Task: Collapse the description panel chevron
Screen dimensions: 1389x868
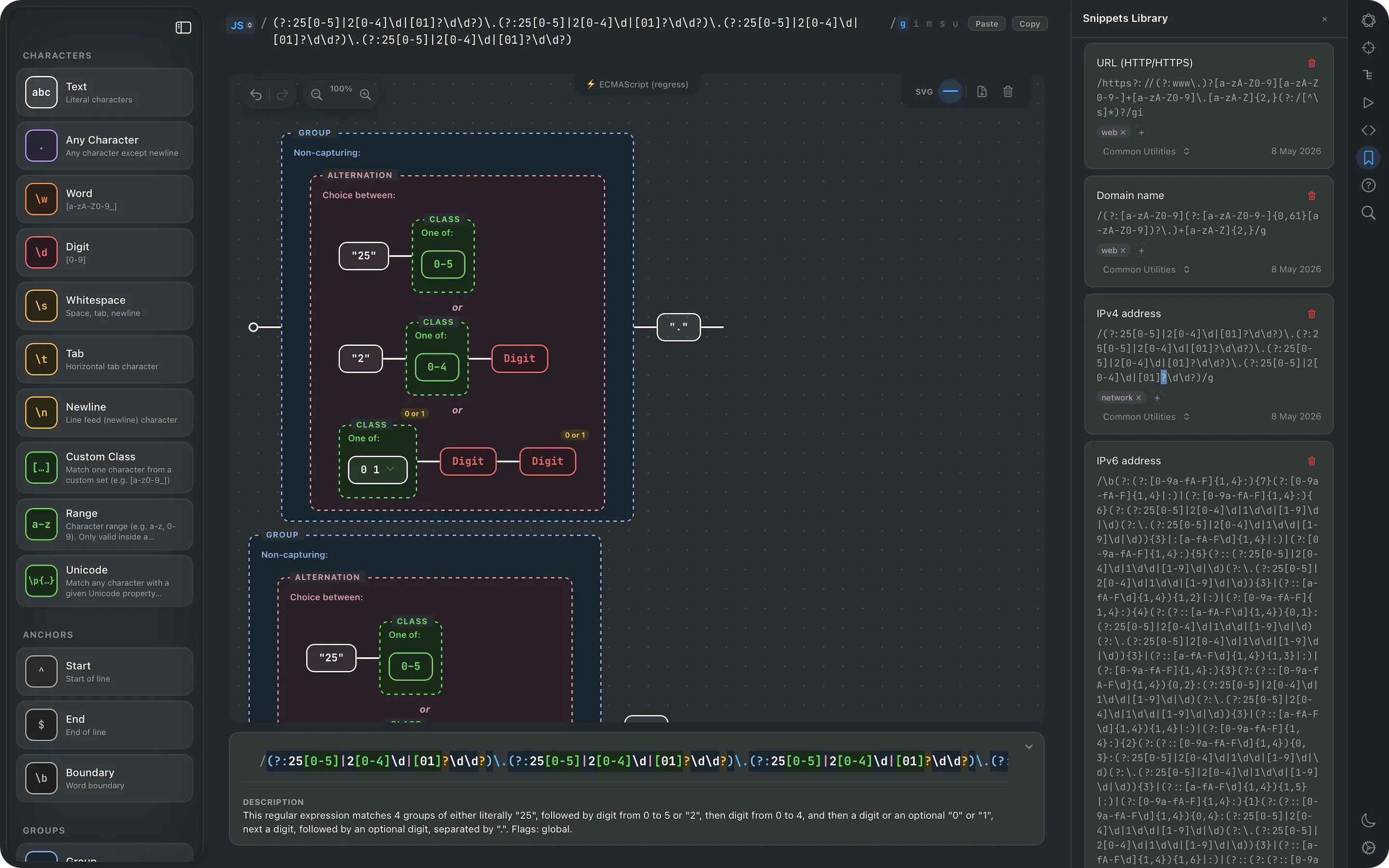Action: coord(1029,746)
